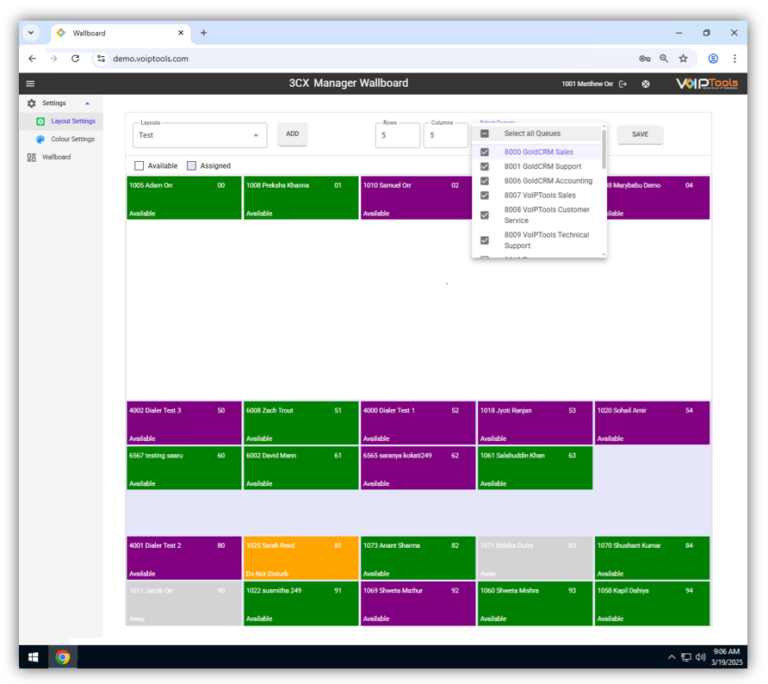Uncheck the 8001 GoldCRM Support queue

[x=484, y=167]
